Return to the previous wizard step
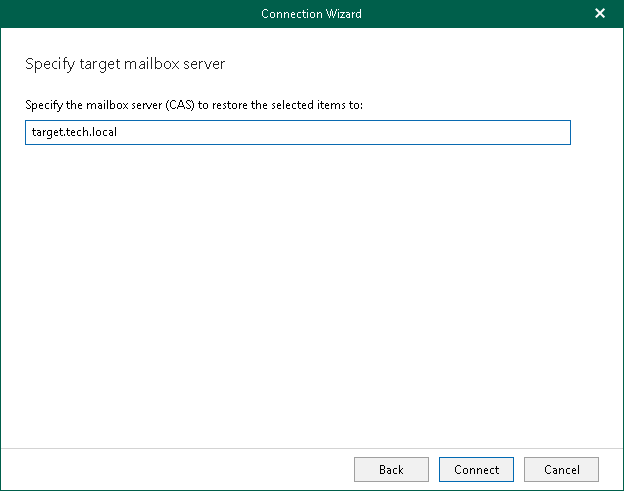Viewport: 624px width, 491px height. 391,469
